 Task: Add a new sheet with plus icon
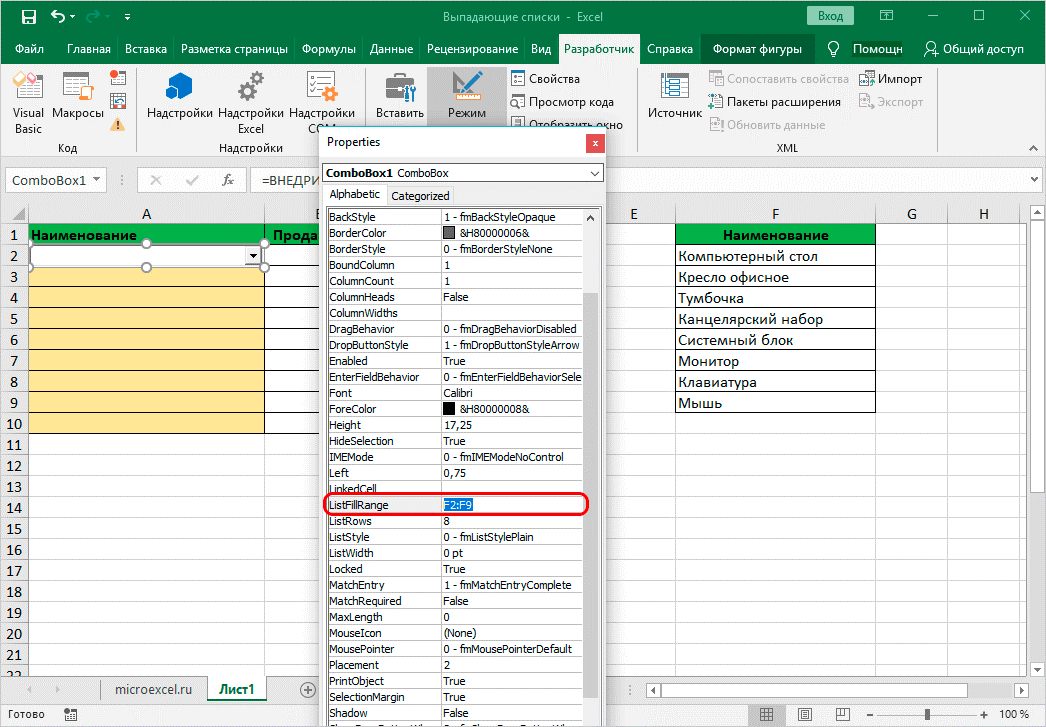[x=308, y=689]
